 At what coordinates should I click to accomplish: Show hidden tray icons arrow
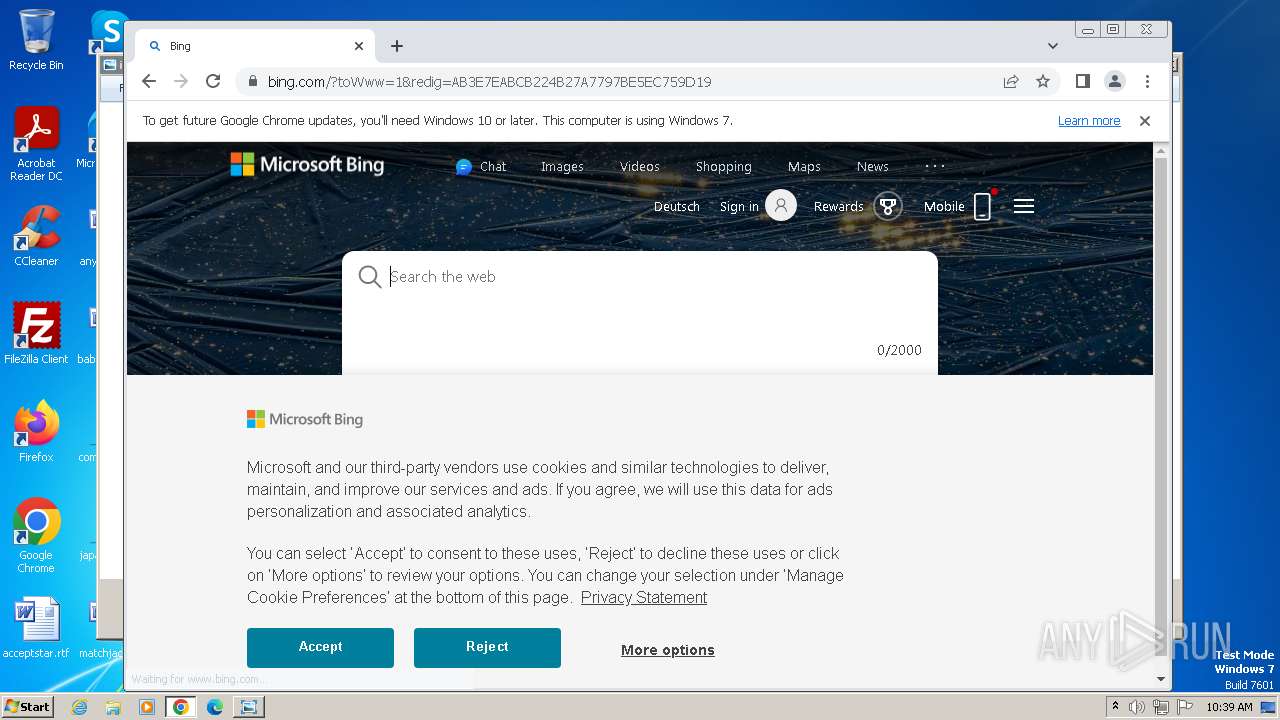tap(1115, 707)
